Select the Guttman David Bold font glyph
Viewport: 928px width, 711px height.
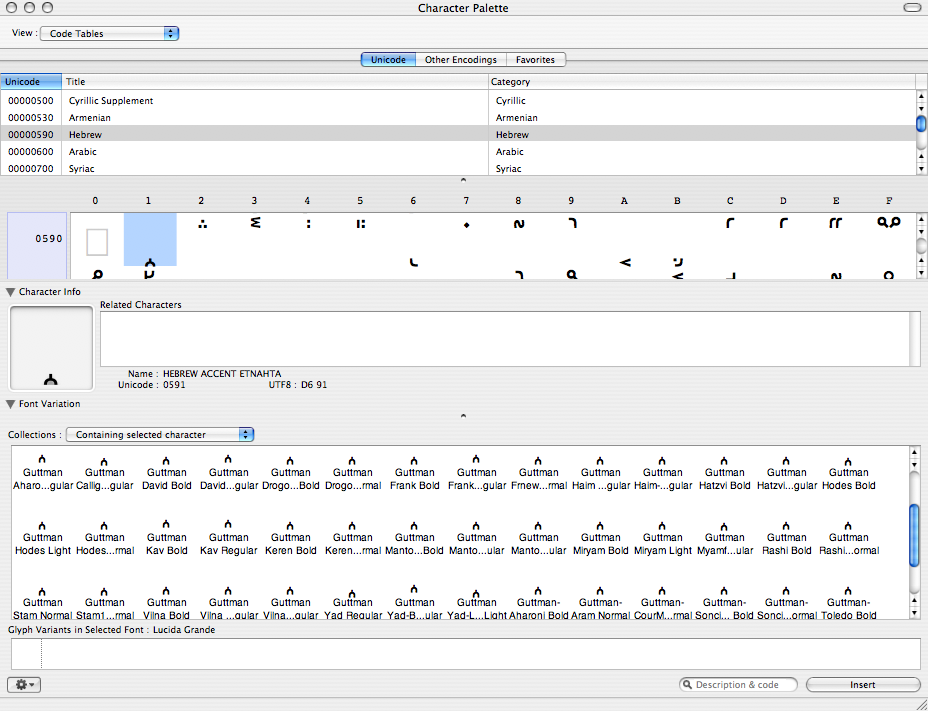(167, 473)
